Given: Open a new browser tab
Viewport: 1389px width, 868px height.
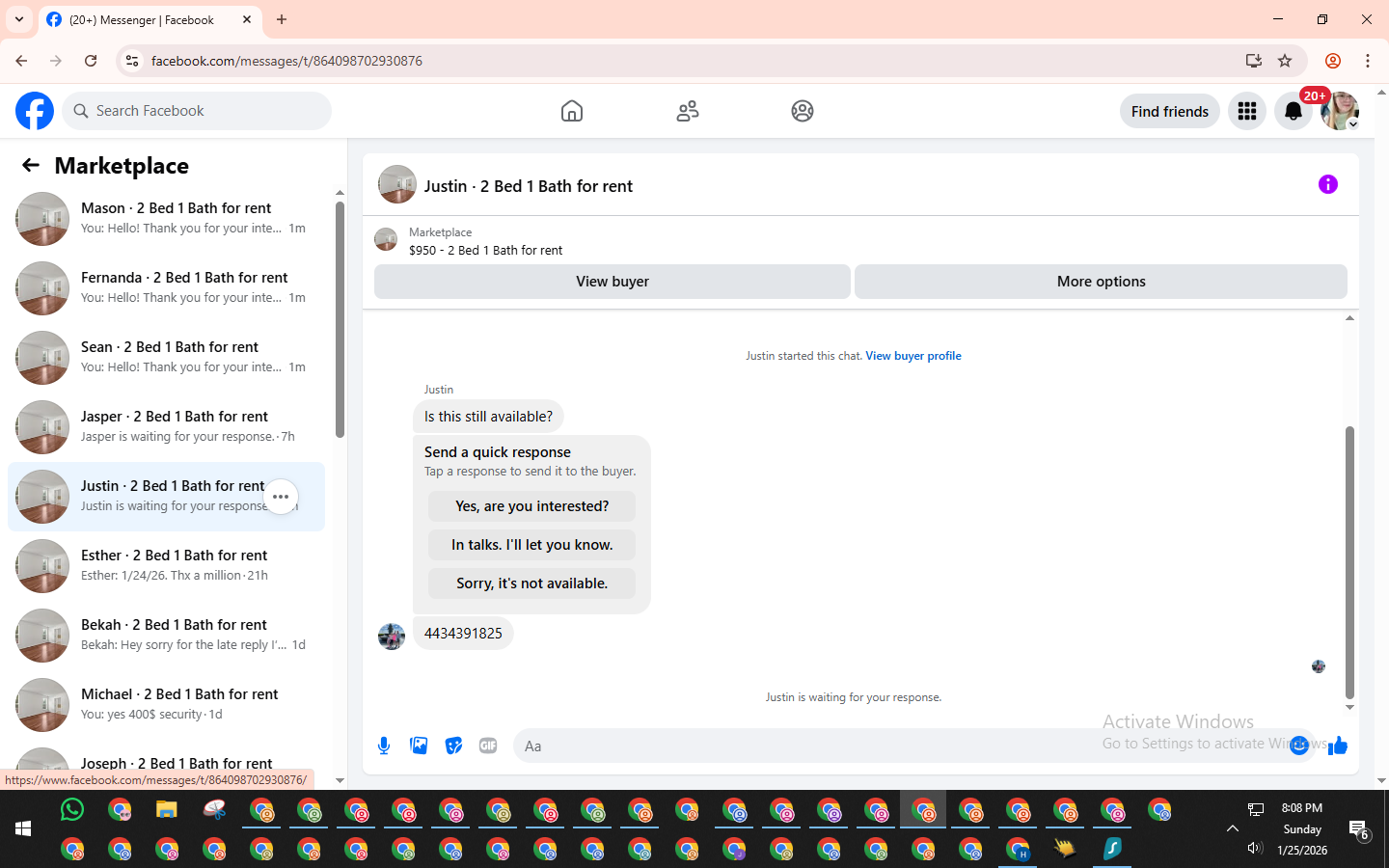Looking at the screenshot, I should click(x=282, y=19).
